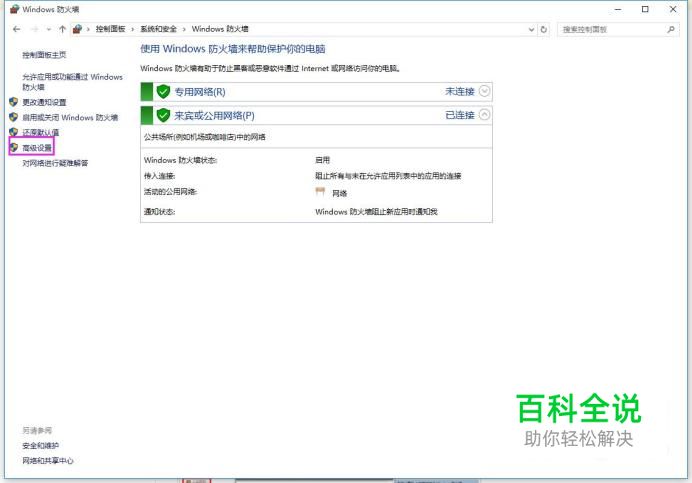Open 高级设置 link
The height and width of the screenshot is (483, 692).
click(x=37, y=148)
